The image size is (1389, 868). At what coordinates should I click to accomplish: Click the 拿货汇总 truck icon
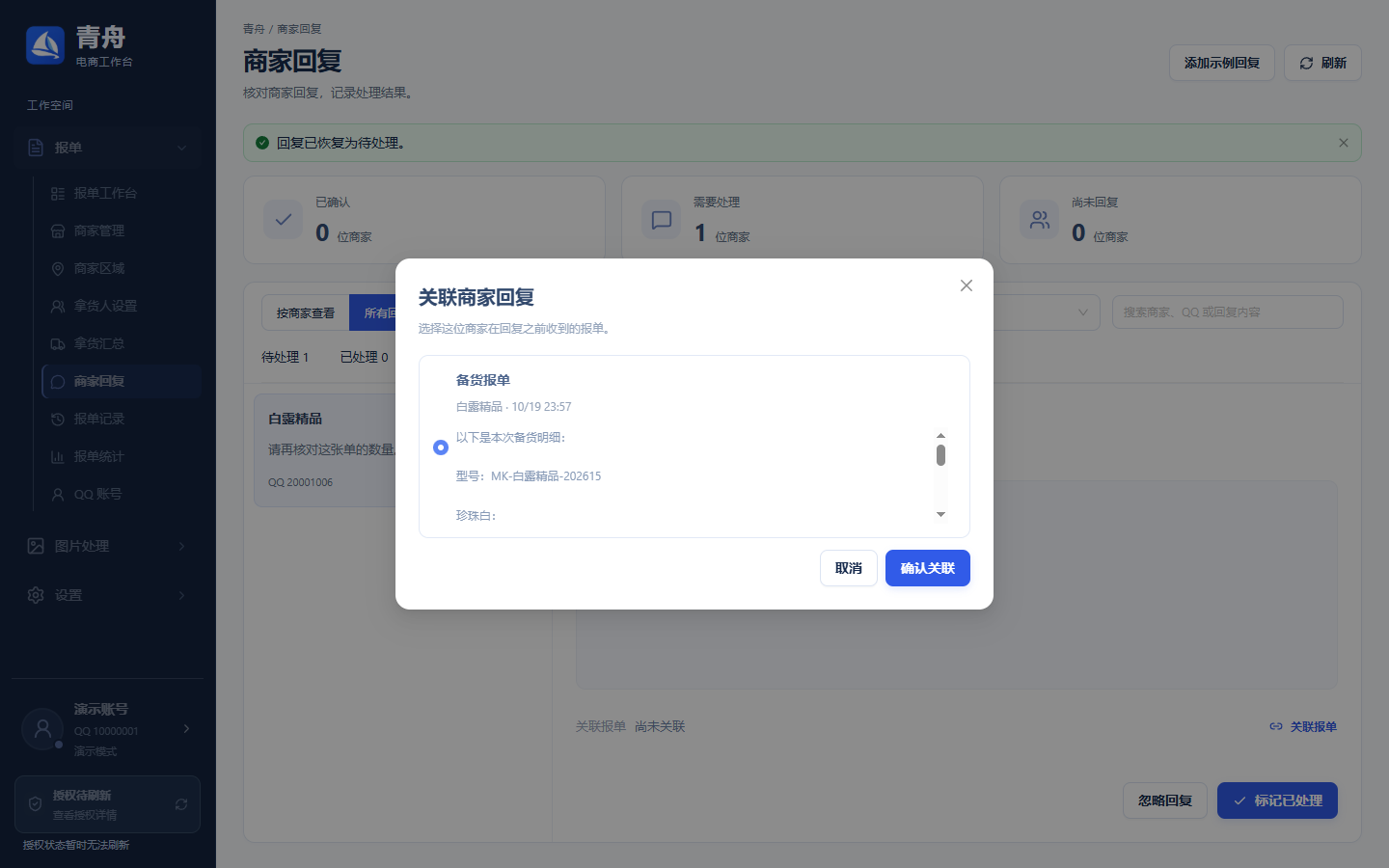(x=58, y=344)
